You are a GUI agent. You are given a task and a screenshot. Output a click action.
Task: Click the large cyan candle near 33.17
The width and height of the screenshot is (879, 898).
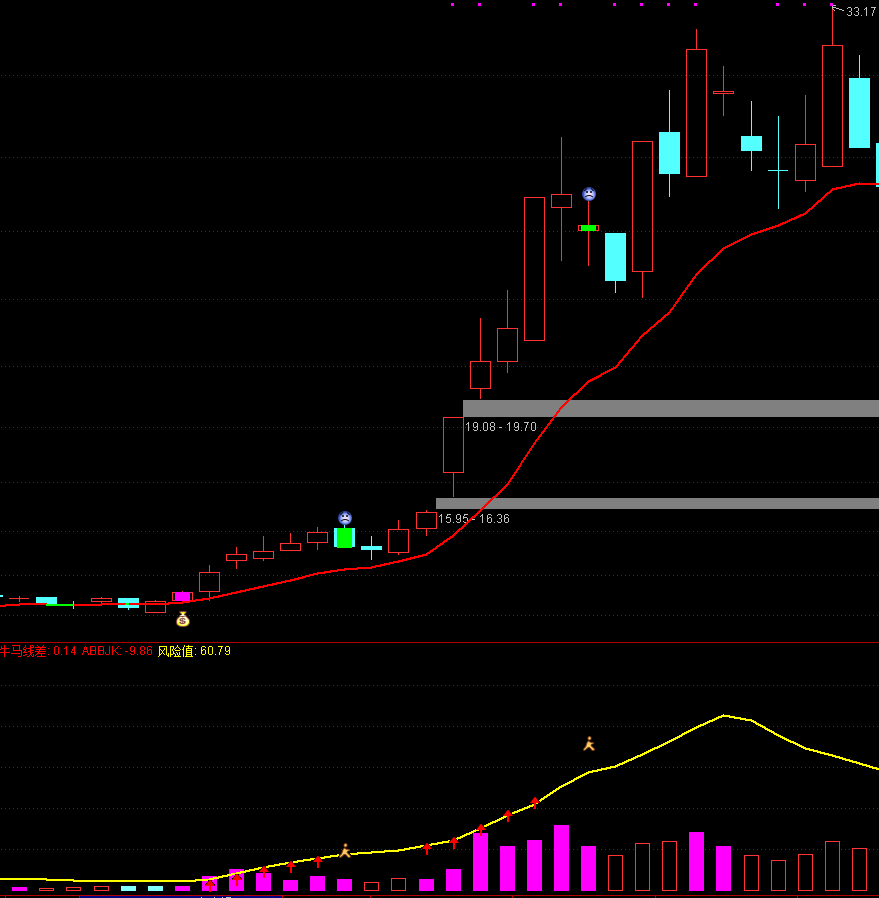click(859, 112)
